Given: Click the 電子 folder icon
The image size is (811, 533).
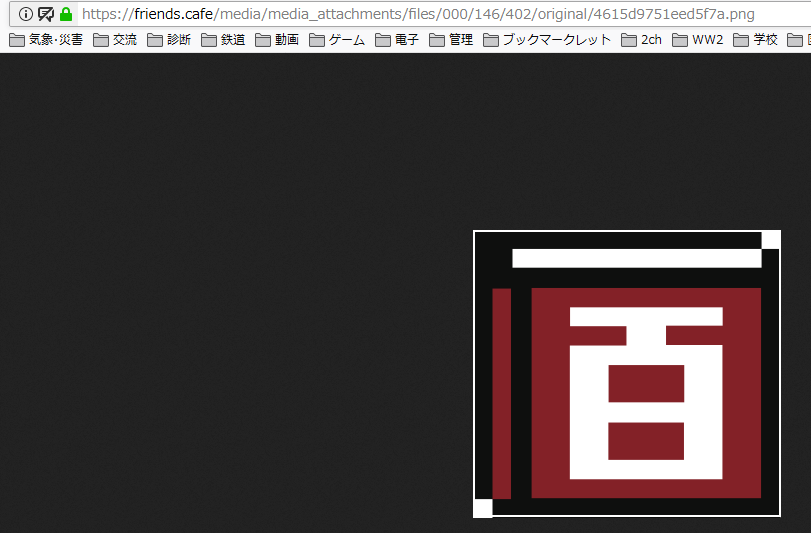Looking at the screenshot, I should [383, 40].
